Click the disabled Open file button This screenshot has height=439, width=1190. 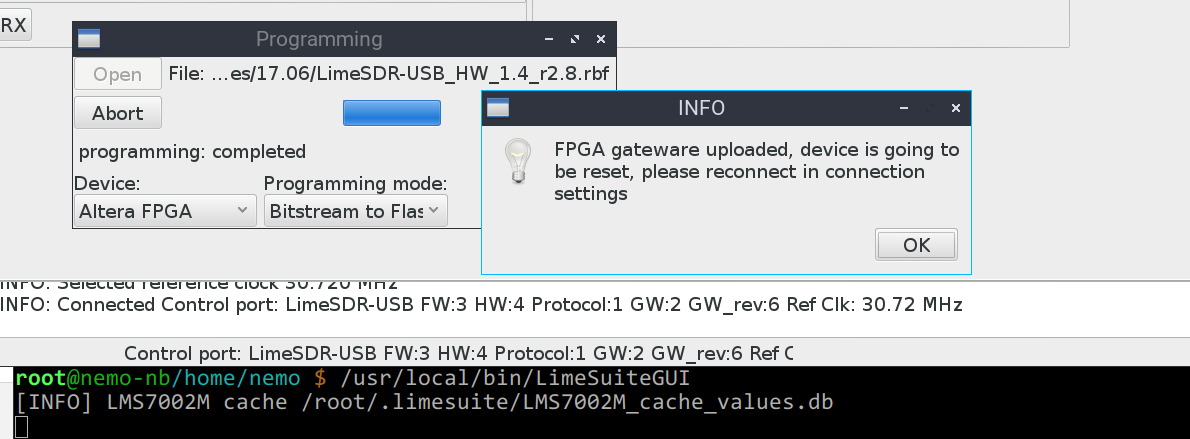point(118,74)
